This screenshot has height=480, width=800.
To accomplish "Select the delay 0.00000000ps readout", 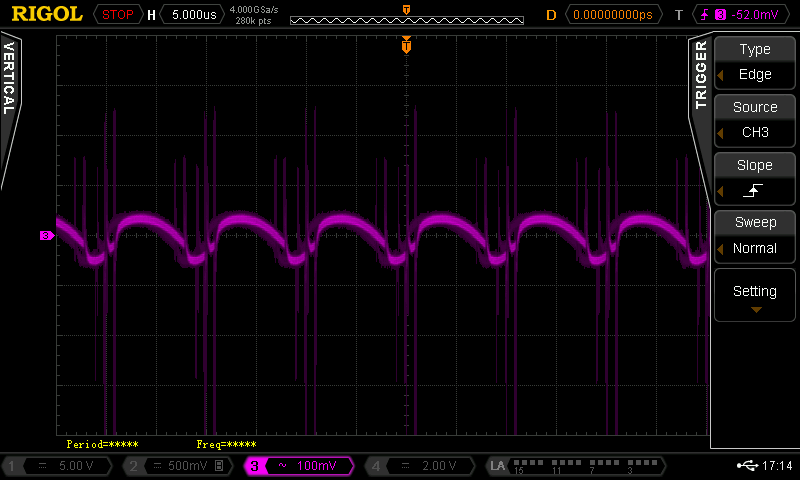I will pos(613,14).
